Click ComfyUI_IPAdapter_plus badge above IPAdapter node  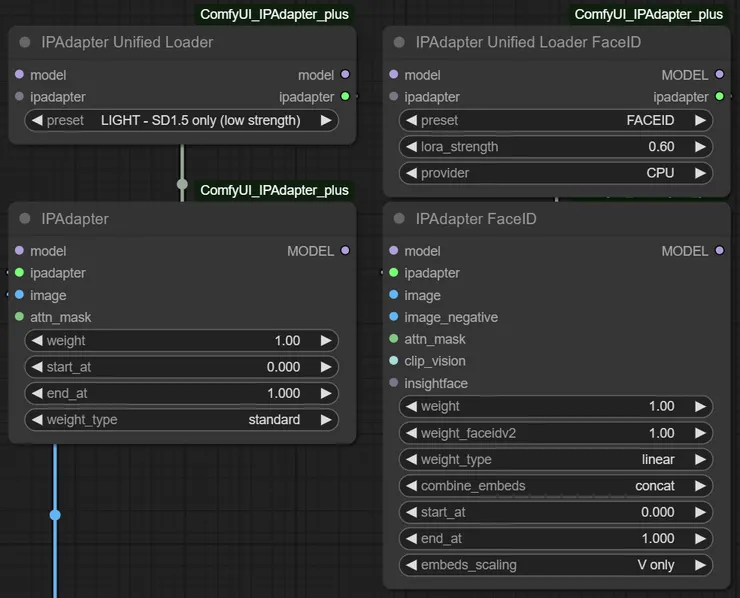[274, 190]
